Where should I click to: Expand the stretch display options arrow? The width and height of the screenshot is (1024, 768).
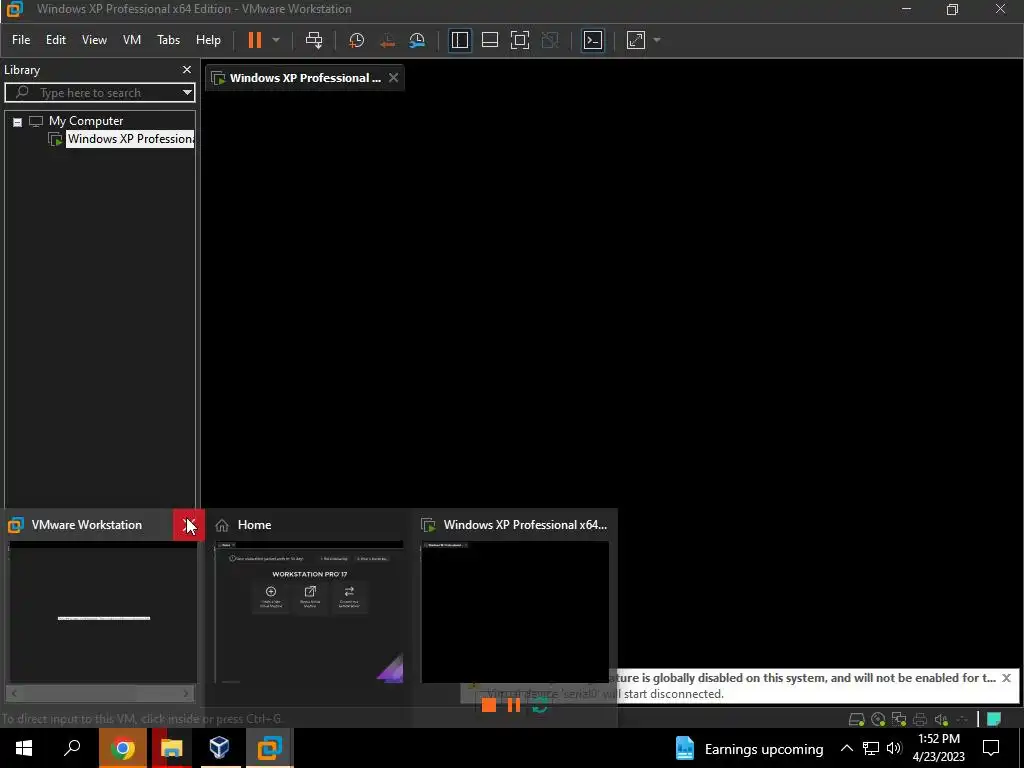point(657,40)
